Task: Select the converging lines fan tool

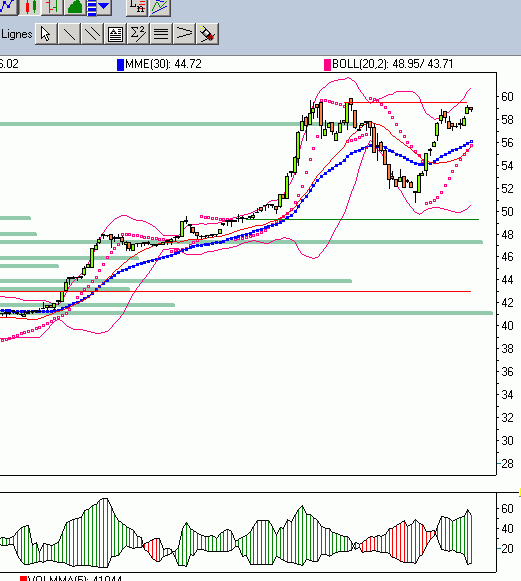Action: point(184,34)
